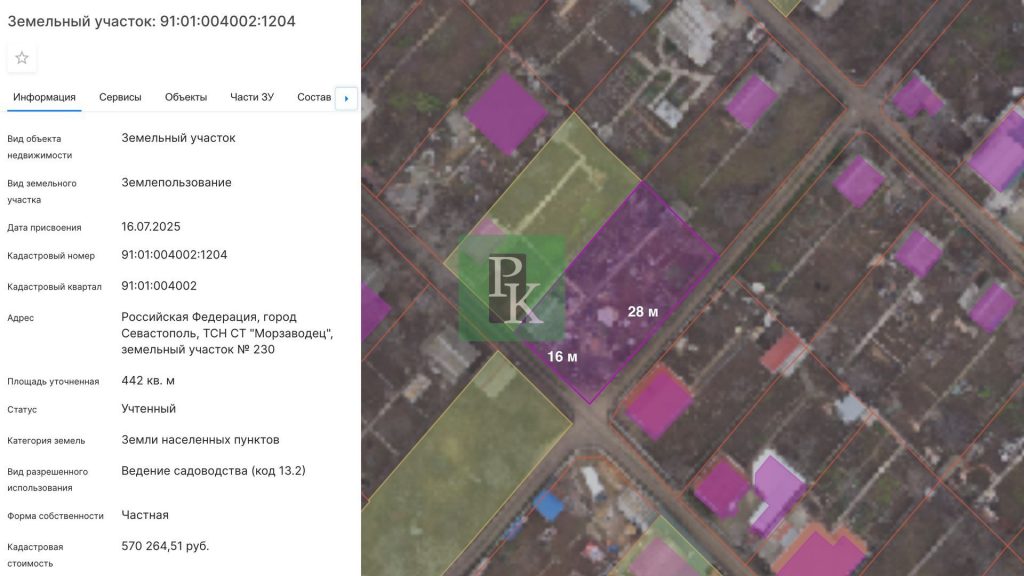Screen dimensions: 1024x576
Task: Select the highlighted purple parcel on map
Action: [x=640, y=260]
